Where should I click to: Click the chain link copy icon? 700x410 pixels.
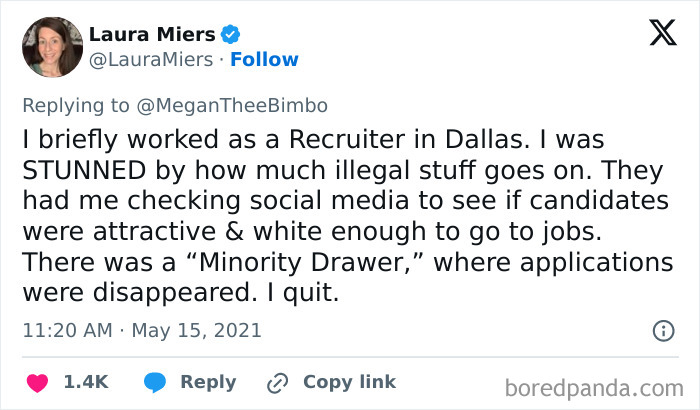(276, 382)
